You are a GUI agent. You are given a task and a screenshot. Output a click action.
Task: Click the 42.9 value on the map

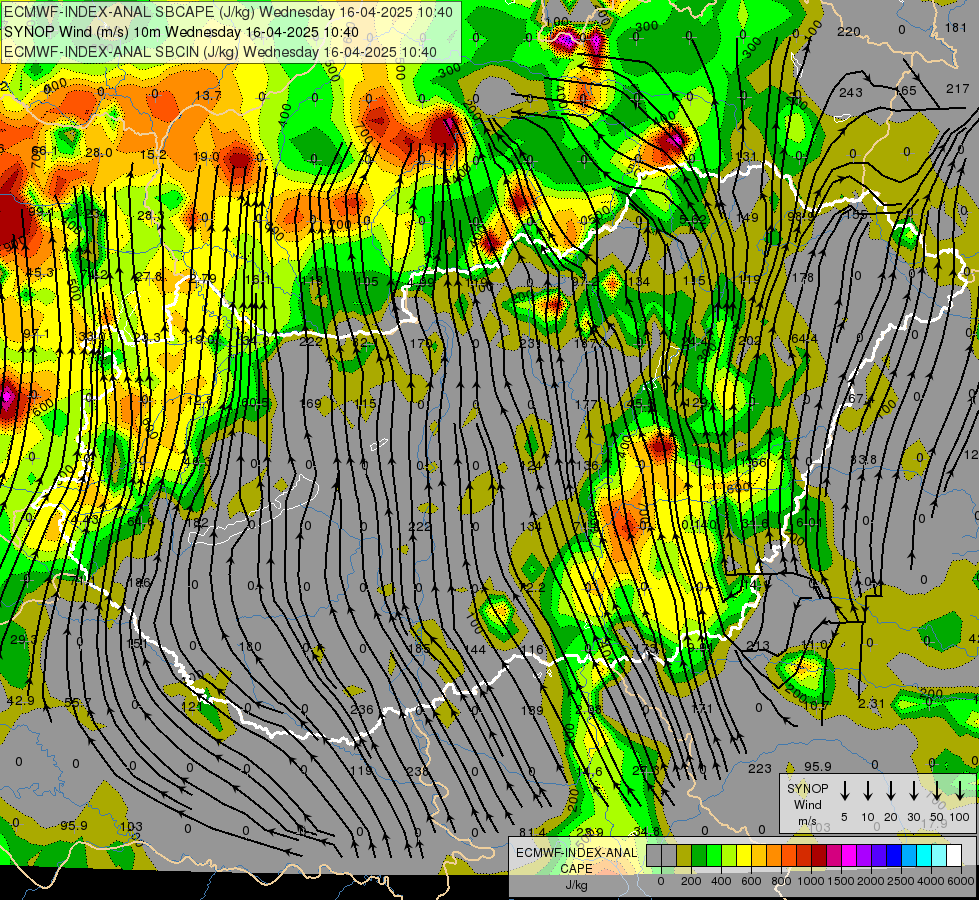point(21,701)
